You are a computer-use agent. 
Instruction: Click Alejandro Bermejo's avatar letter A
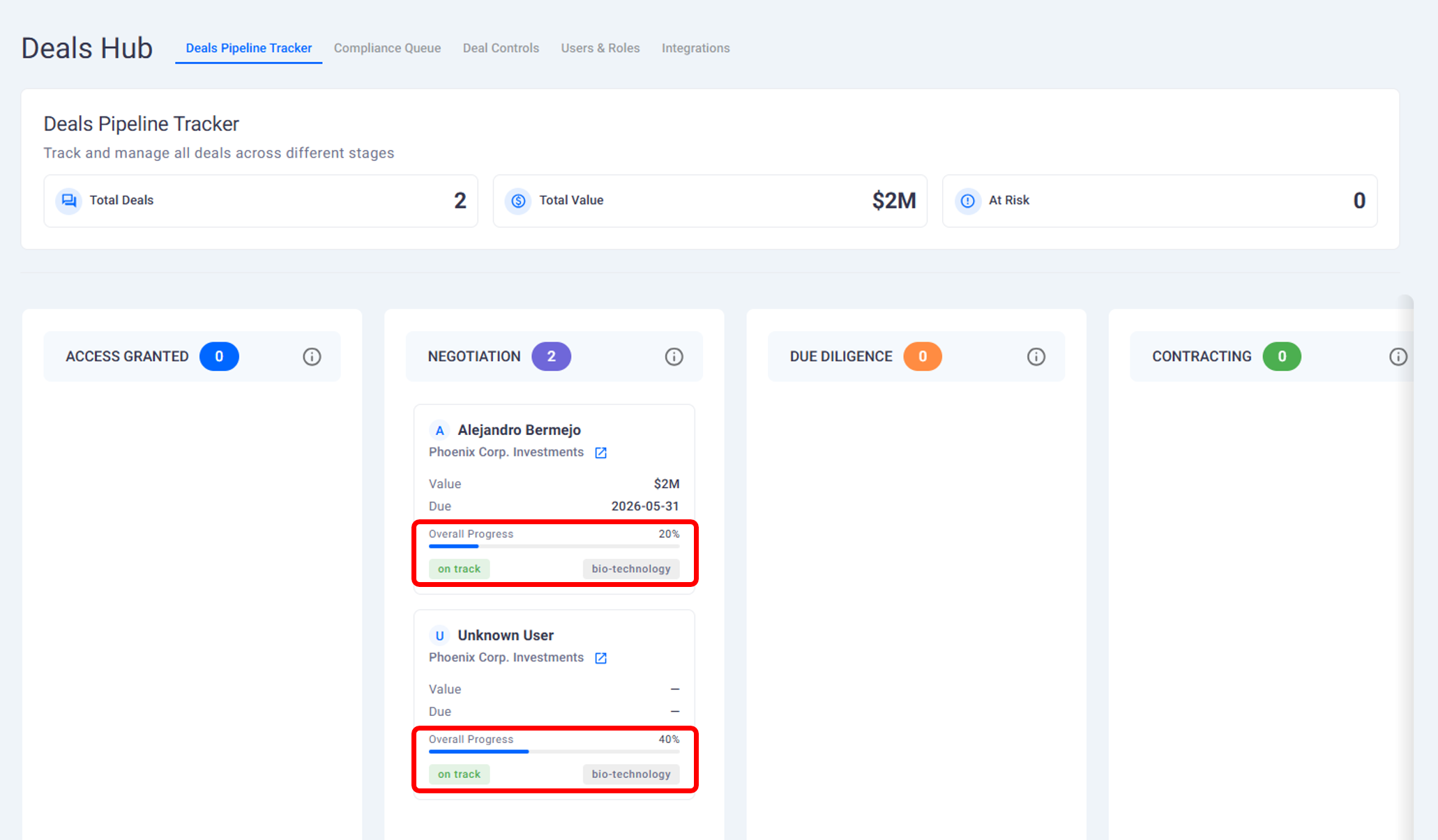(439, 431)
